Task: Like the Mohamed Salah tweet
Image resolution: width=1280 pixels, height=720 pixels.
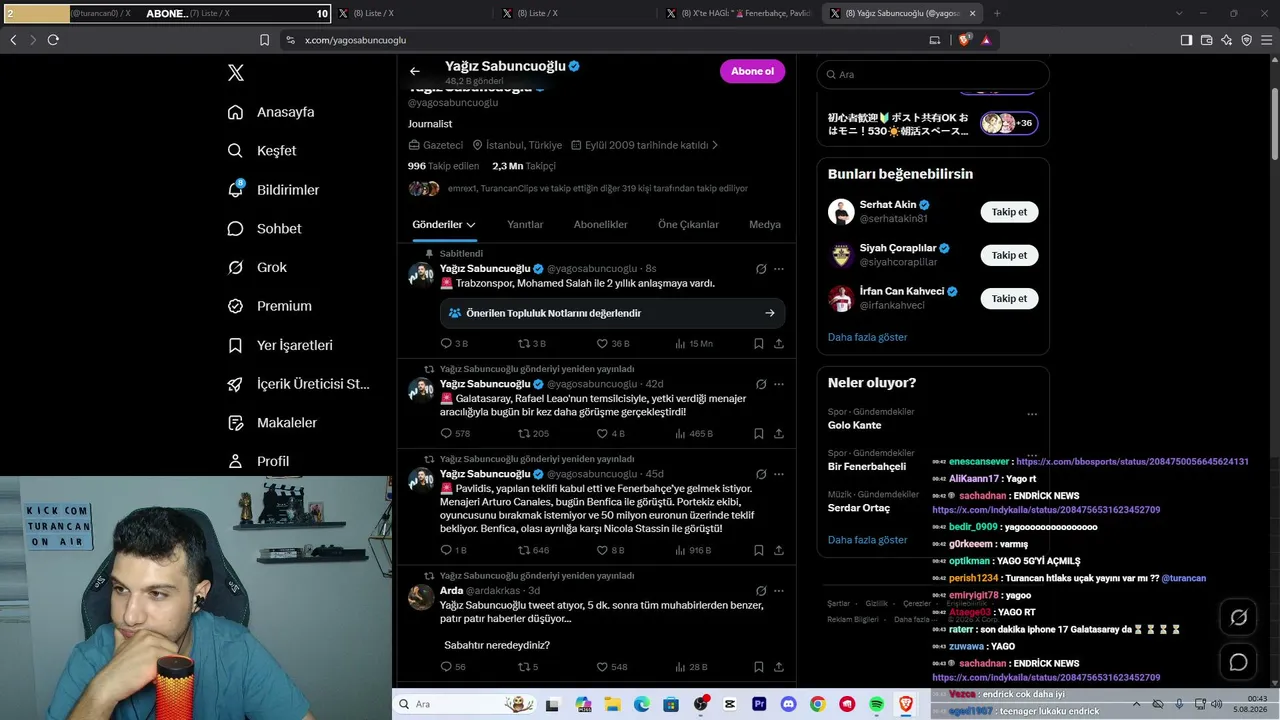Action: point(602,343)
